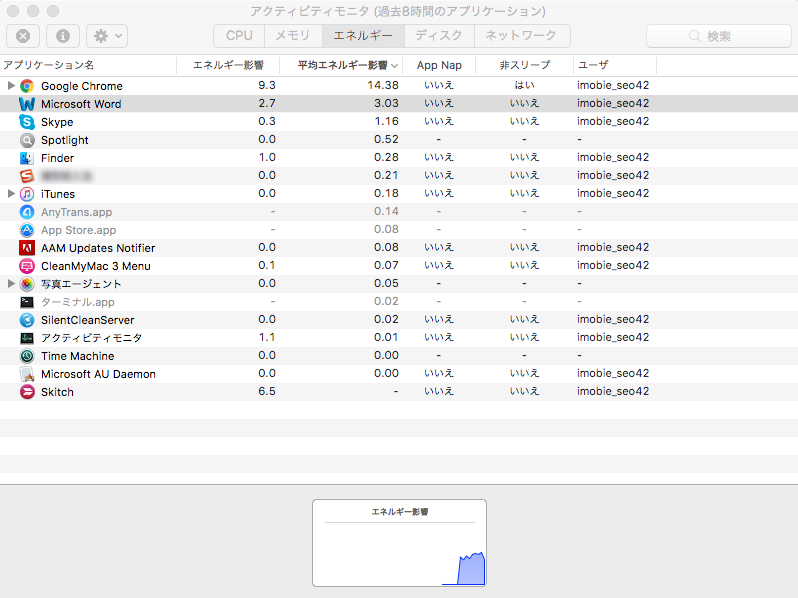Select the Skype process name
Image resolution: width=798 pixels, height=598 pixels.
pyautogui.click(x=57, y=122)
